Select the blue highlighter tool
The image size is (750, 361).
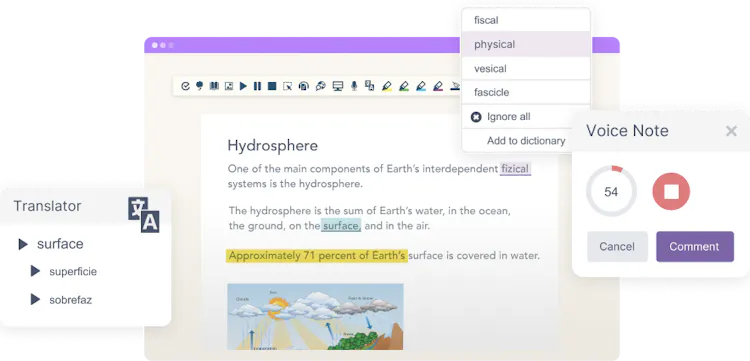pyautogui.click(x=421, y=86)
